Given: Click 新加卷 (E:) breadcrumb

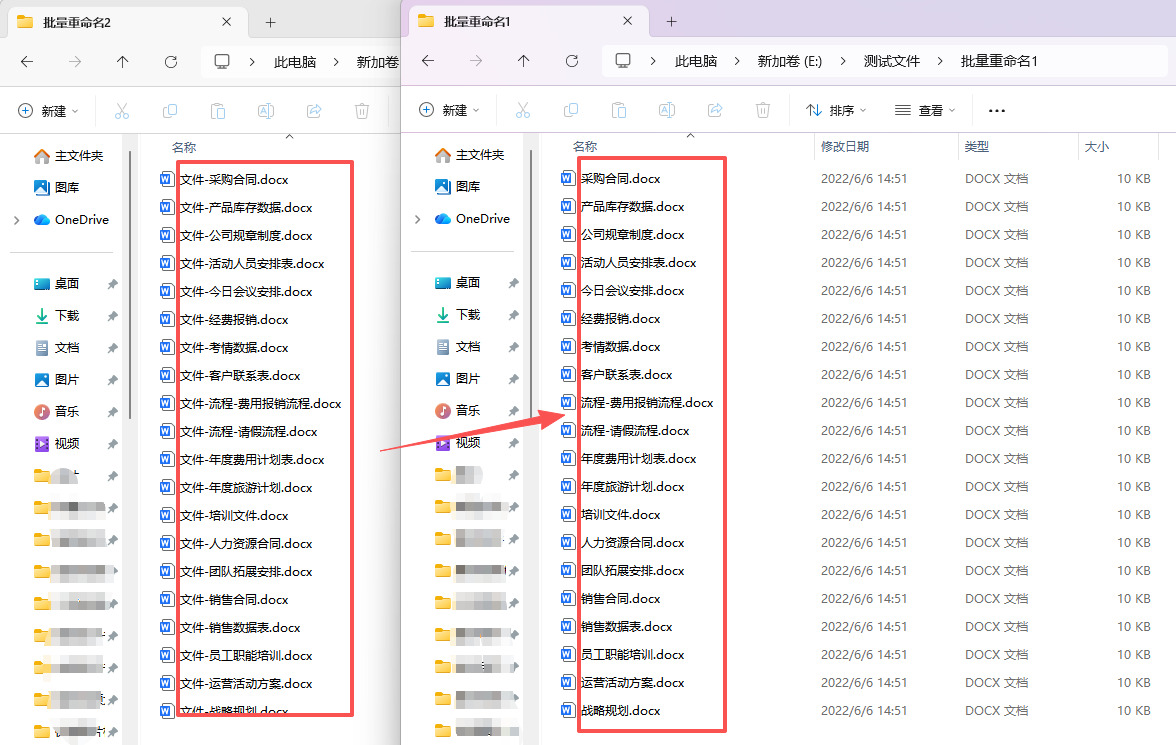Looking at the screenshot, I should [790, 62].
